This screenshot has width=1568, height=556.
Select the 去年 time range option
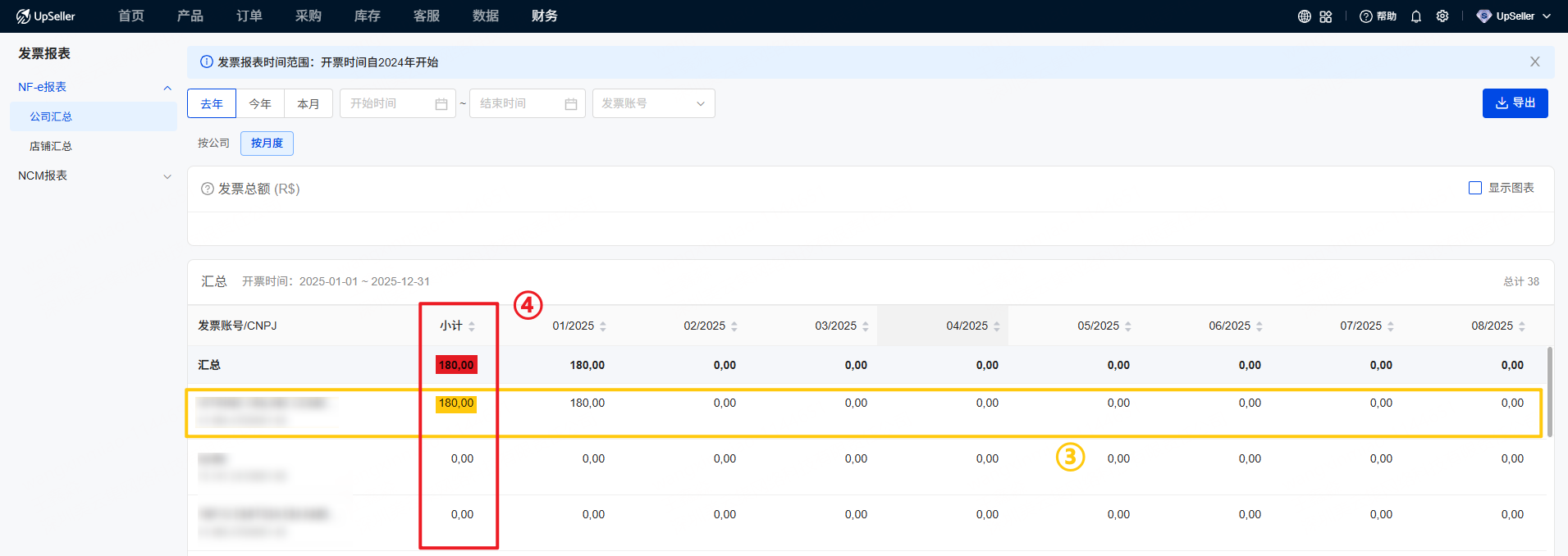click(x=212, y=103)
